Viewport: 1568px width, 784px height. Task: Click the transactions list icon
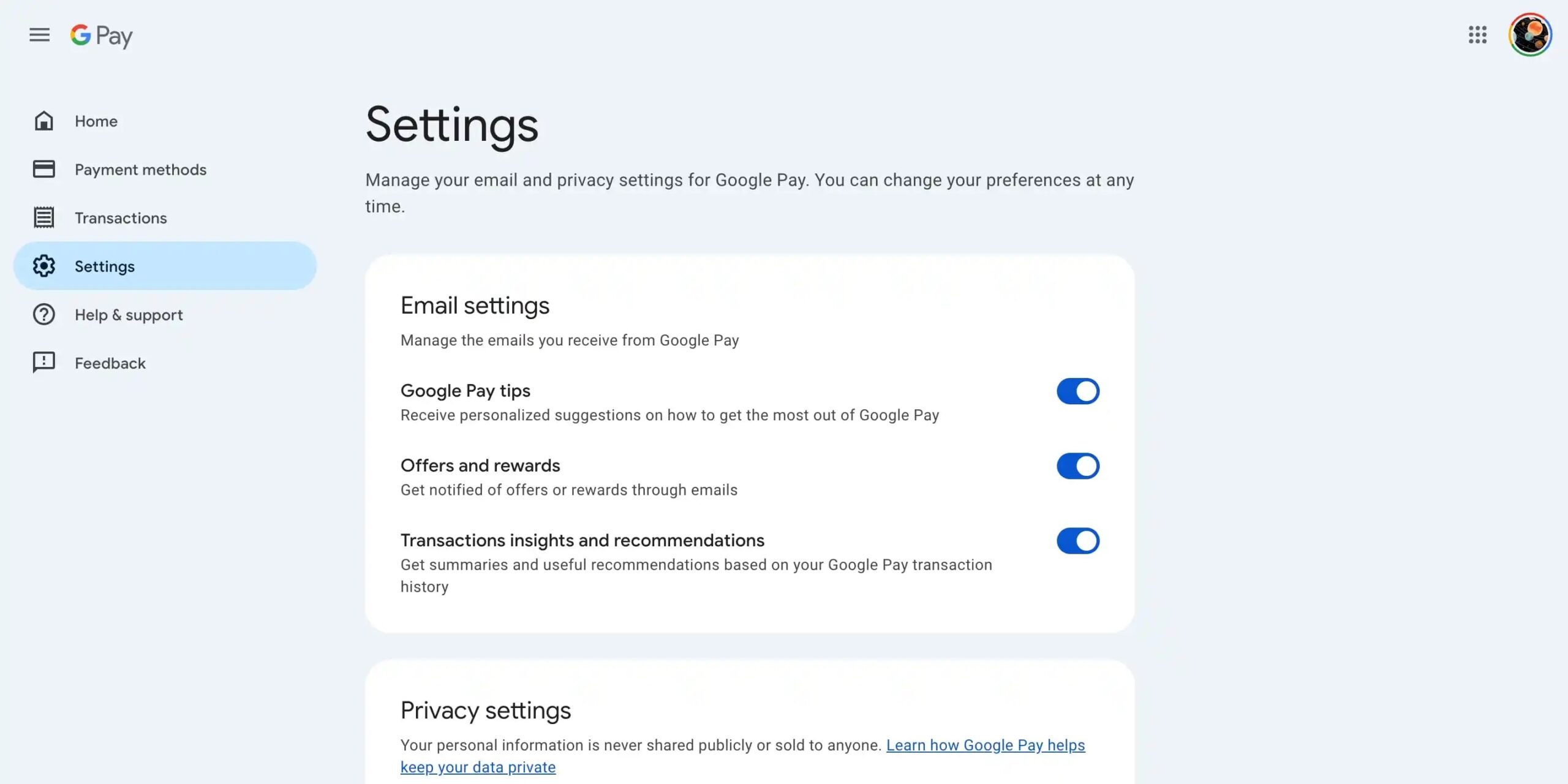point(43,218)
